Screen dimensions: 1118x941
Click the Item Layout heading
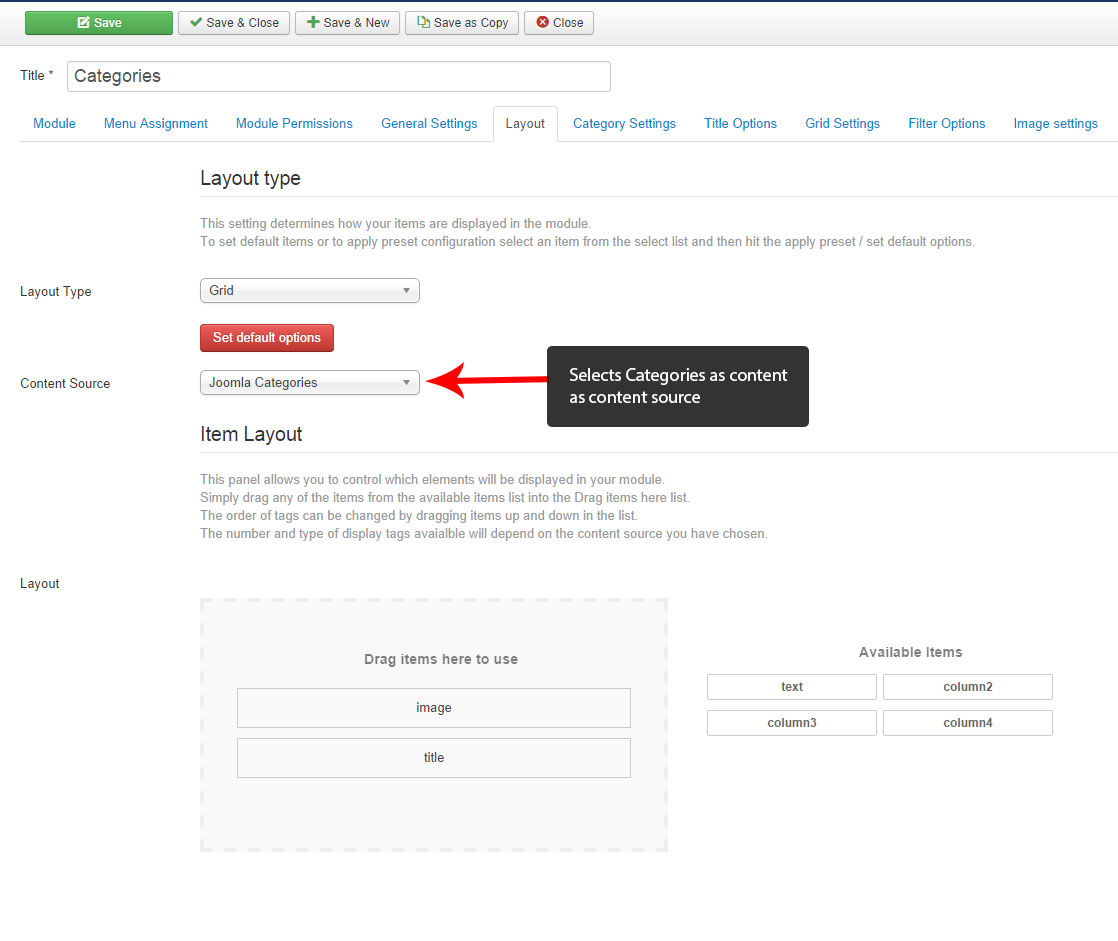(251, 434)
